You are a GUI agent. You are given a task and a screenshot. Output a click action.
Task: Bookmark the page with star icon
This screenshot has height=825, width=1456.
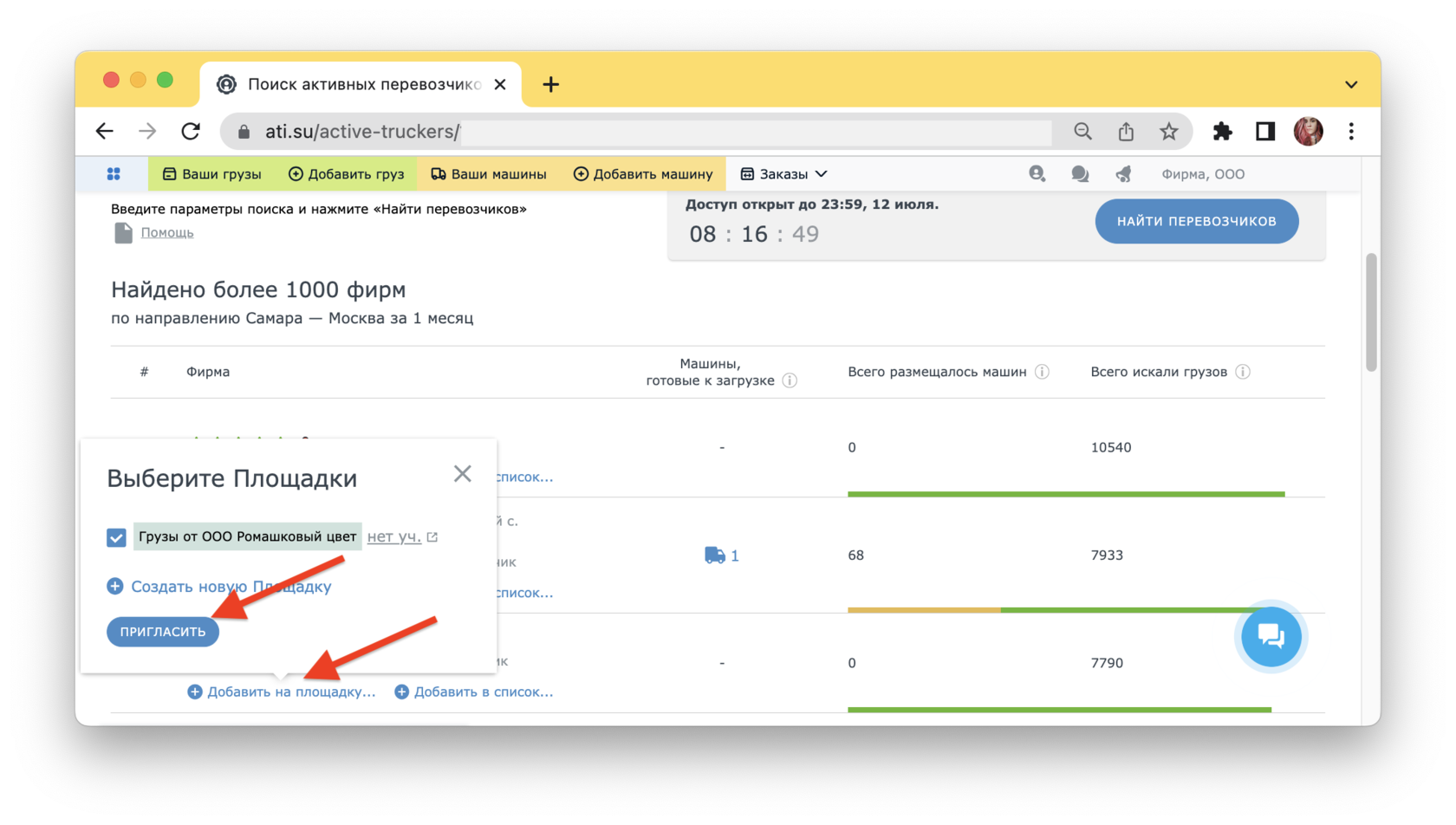coord(1169,132)
